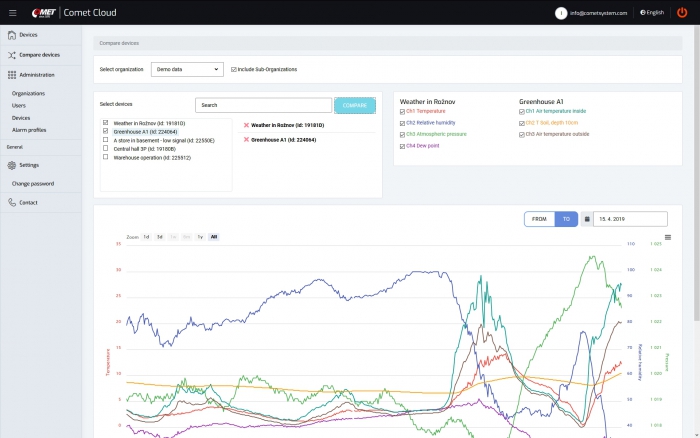The width and height of the screenshot is (700, 438).
Task: Uncheck Ch2 Relative humidity channel
Action: [402, 122]
